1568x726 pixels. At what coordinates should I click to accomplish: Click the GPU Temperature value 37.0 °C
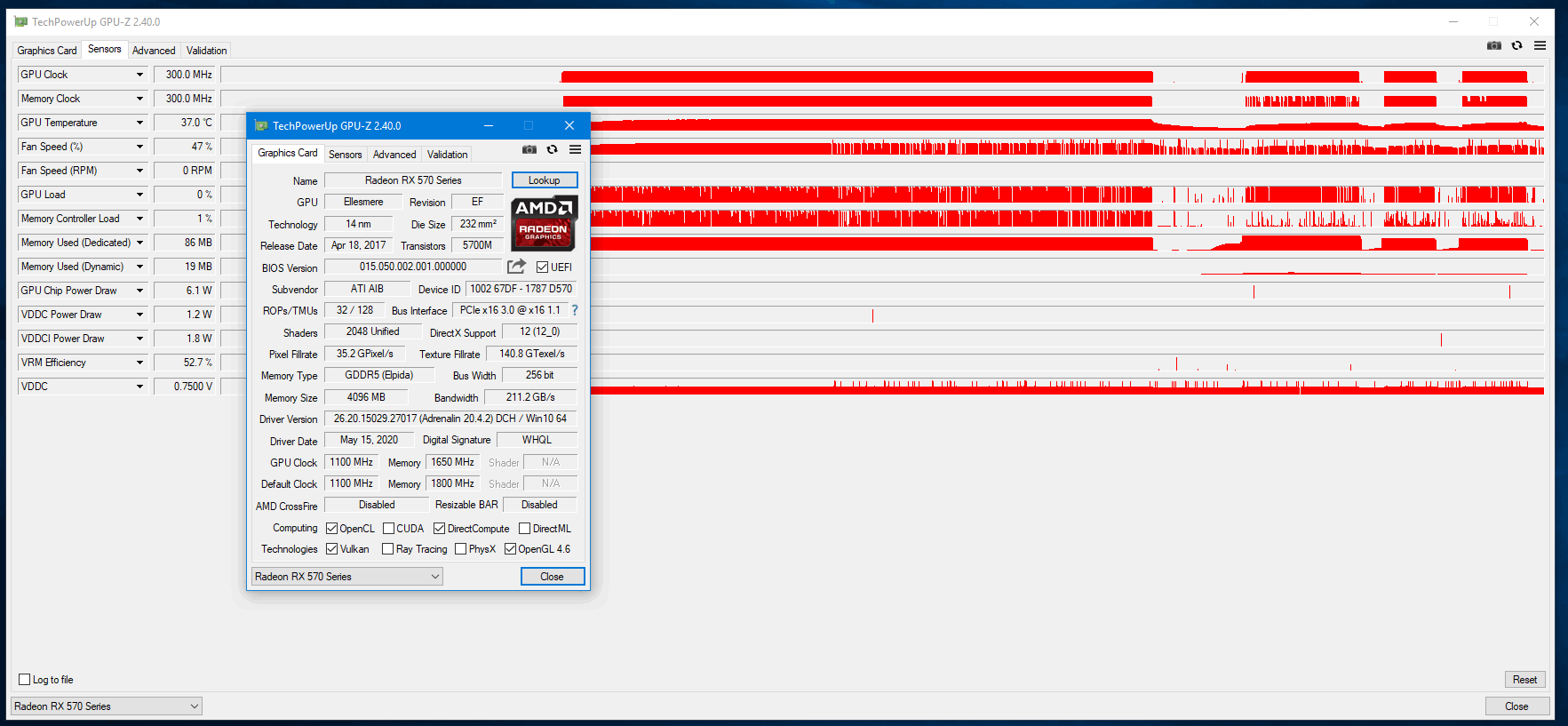tap(185, 123)
